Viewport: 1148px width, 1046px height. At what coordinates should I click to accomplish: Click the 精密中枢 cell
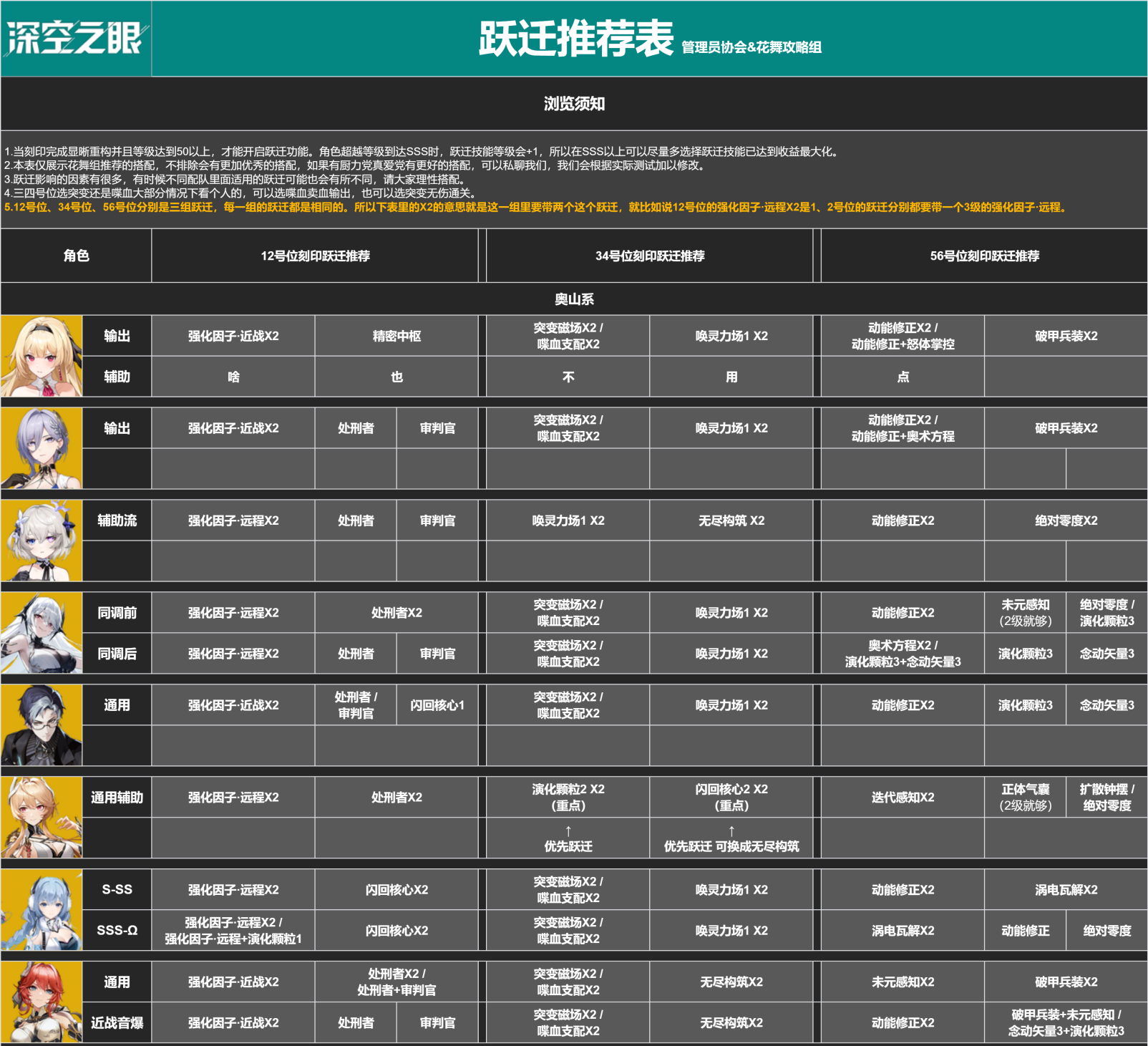pos(397,336)
